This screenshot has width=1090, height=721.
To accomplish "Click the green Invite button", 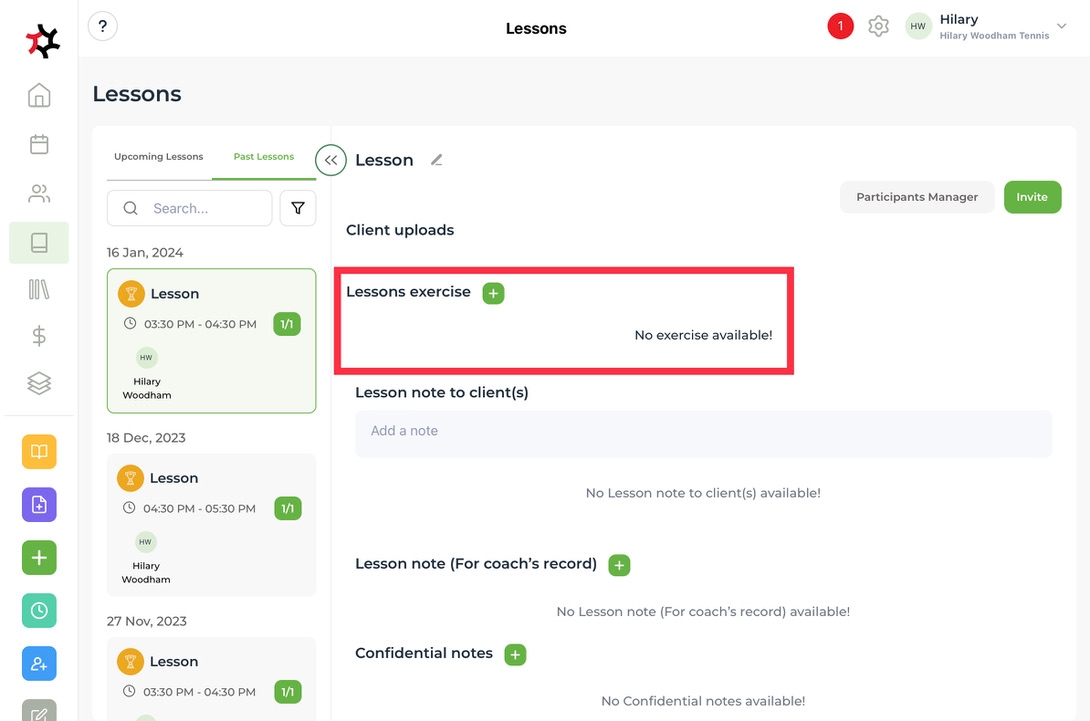I will pyautogui.click(x=1032, y=197).
